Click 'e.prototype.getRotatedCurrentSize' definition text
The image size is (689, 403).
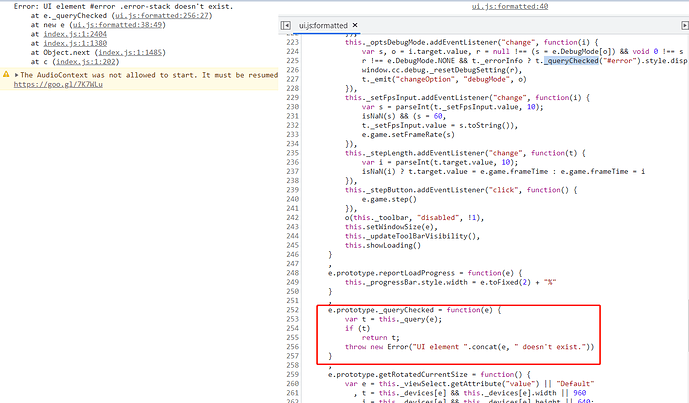400,374
